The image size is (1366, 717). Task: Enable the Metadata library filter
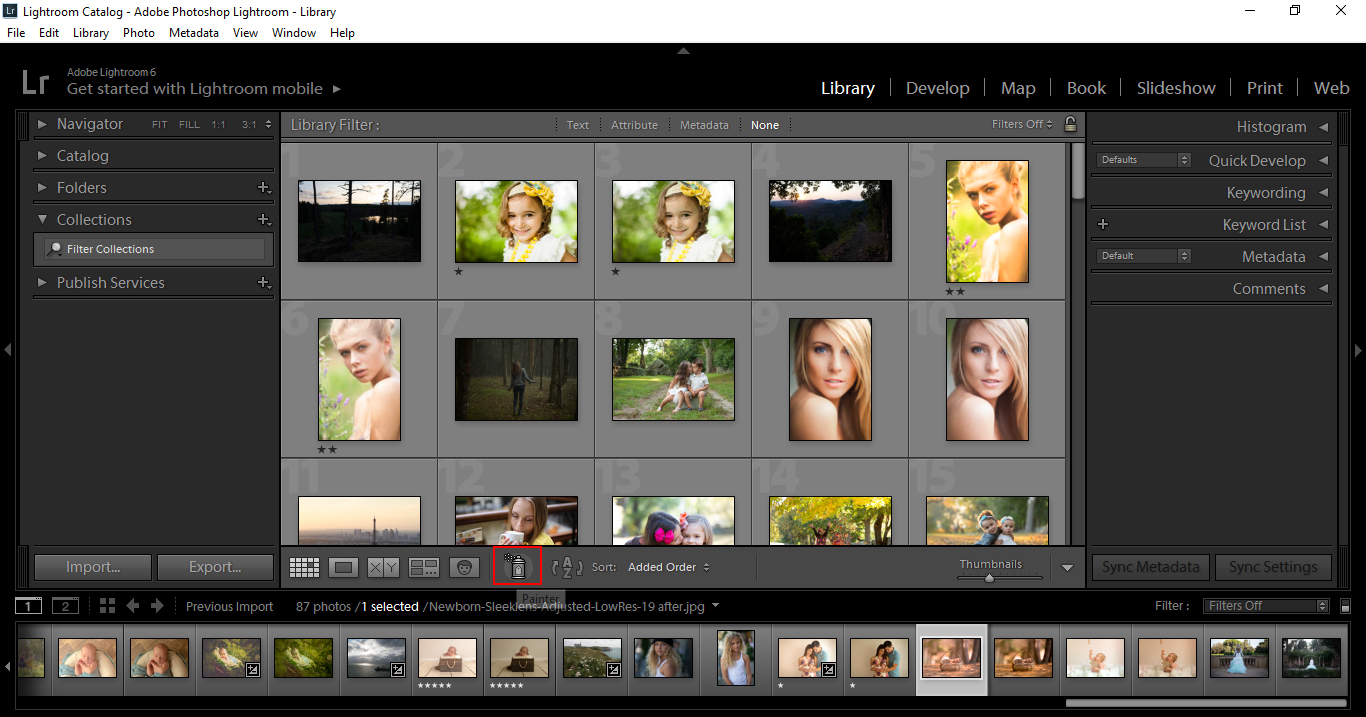[705, 125]
